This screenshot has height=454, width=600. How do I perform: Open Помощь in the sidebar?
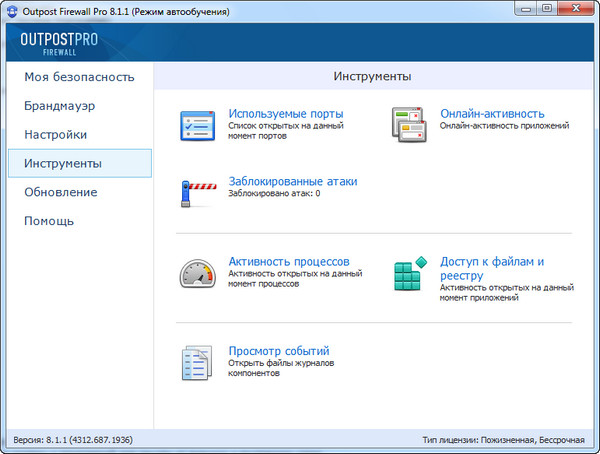click(49, 221)
